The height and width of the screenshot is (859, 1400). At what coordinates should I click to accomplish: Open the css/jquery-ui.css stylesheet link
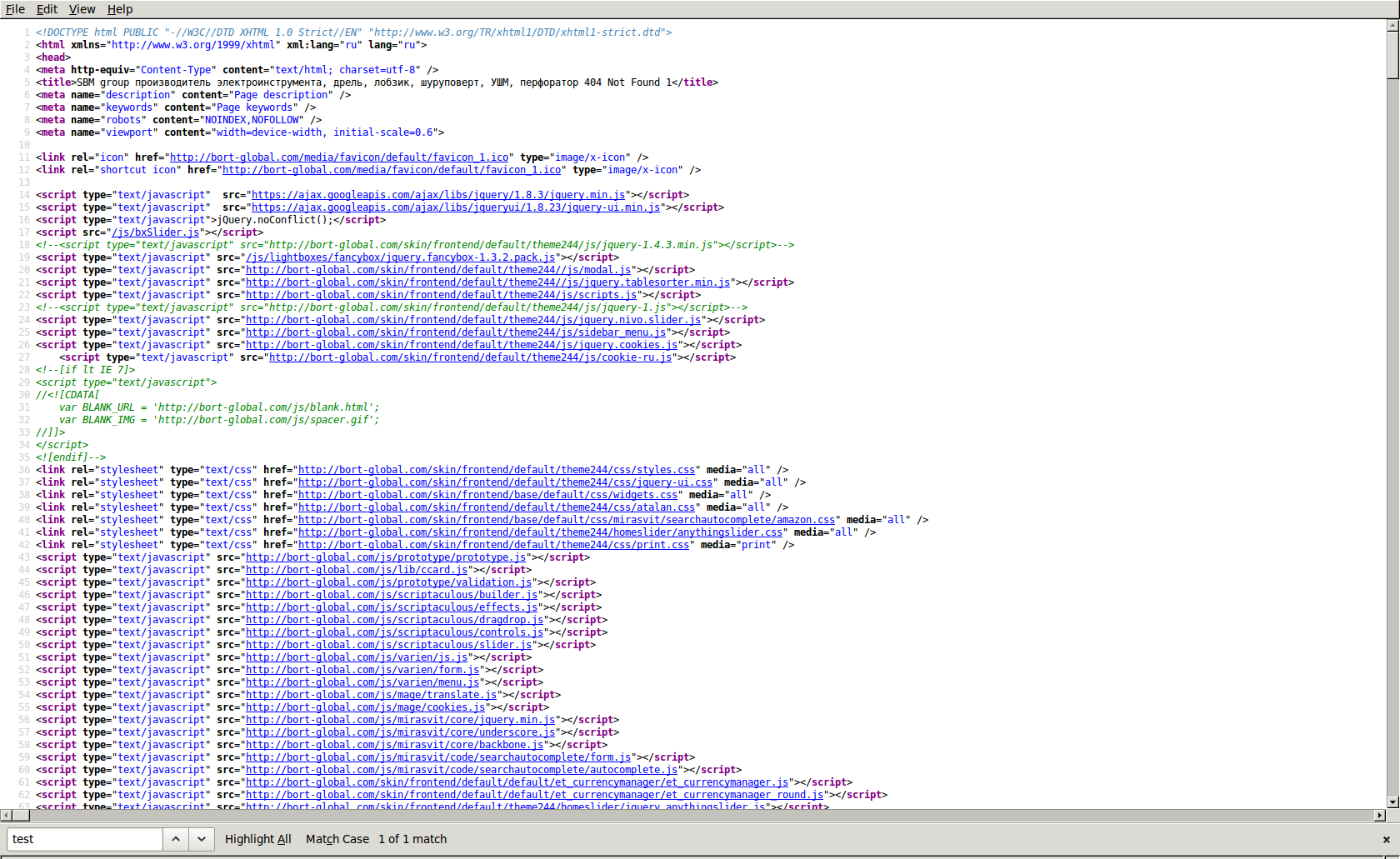[x=505, y=482]
